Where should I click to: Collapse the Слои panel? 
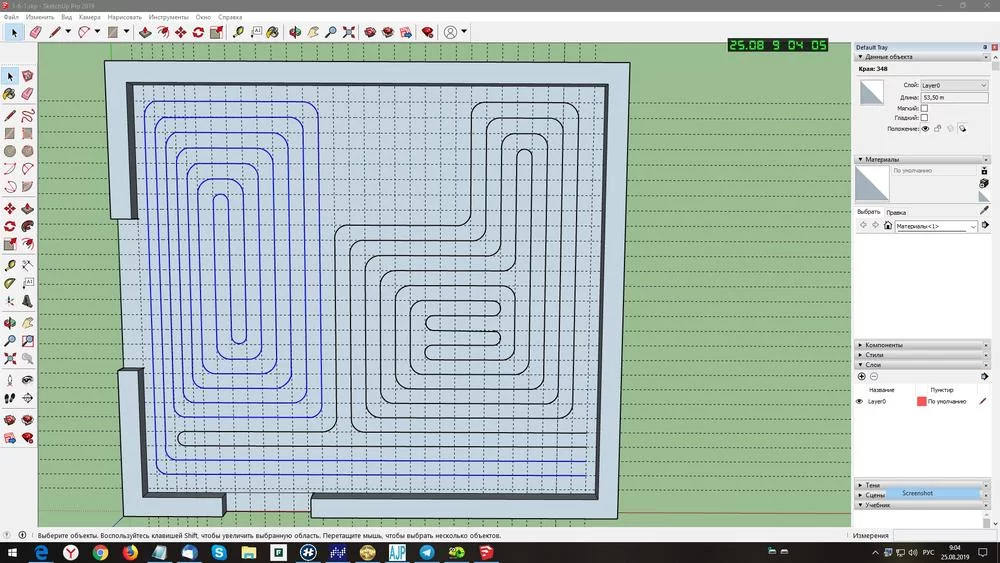[x=860, y=365]
